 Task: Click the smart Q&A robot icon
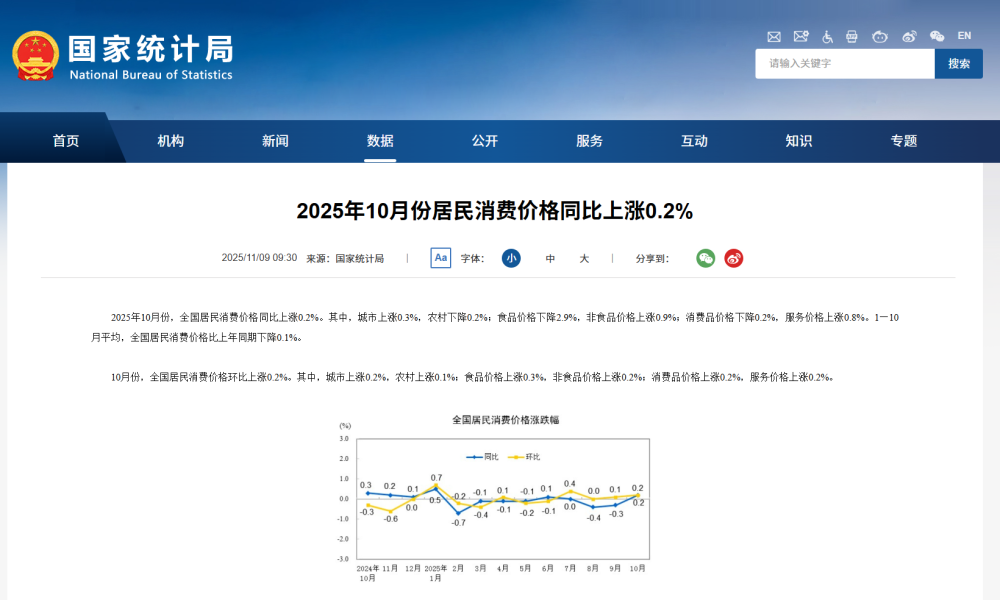click(x=880, y=36)
